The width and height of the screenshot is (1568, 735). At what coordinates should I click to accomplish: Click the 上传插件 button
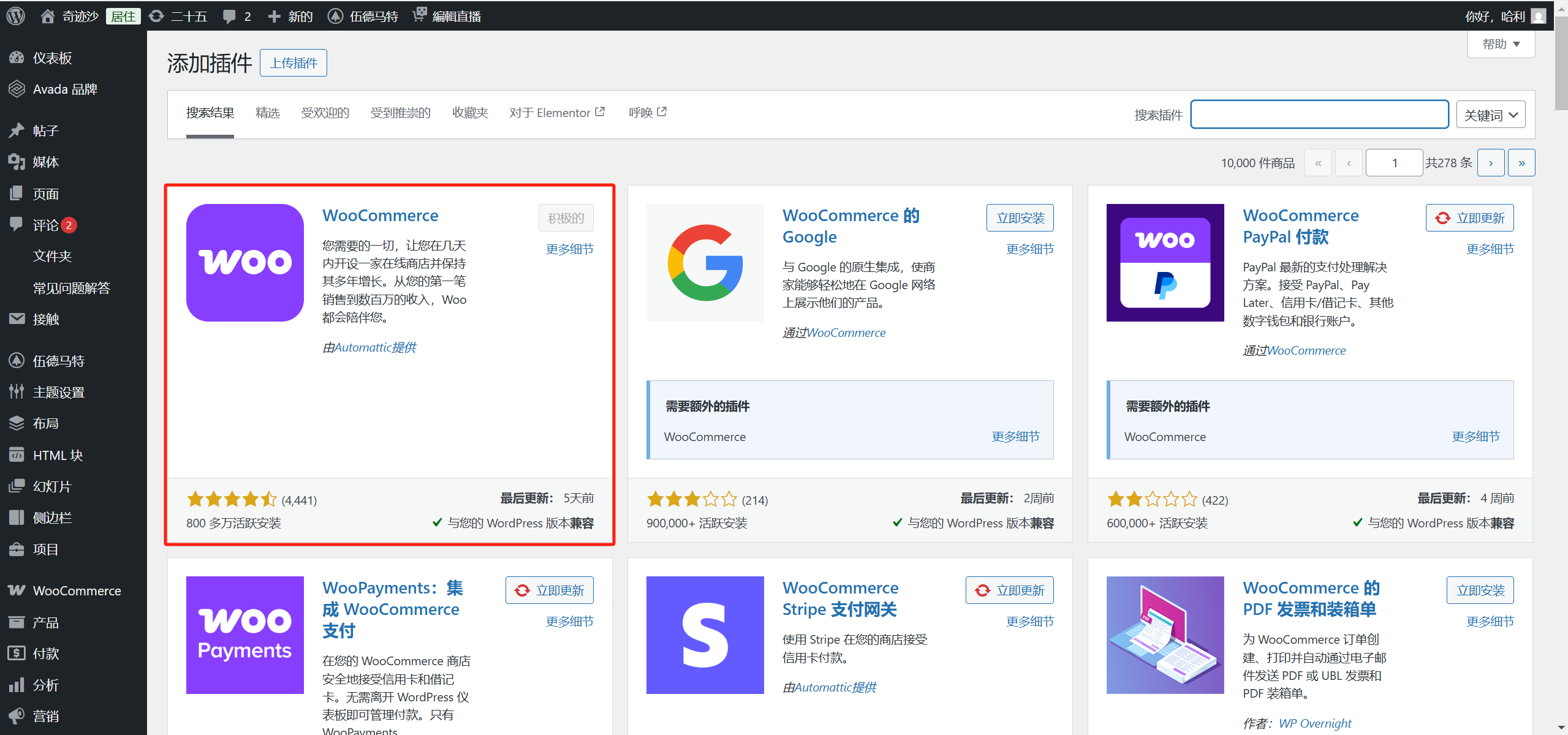tap(293, 62)
